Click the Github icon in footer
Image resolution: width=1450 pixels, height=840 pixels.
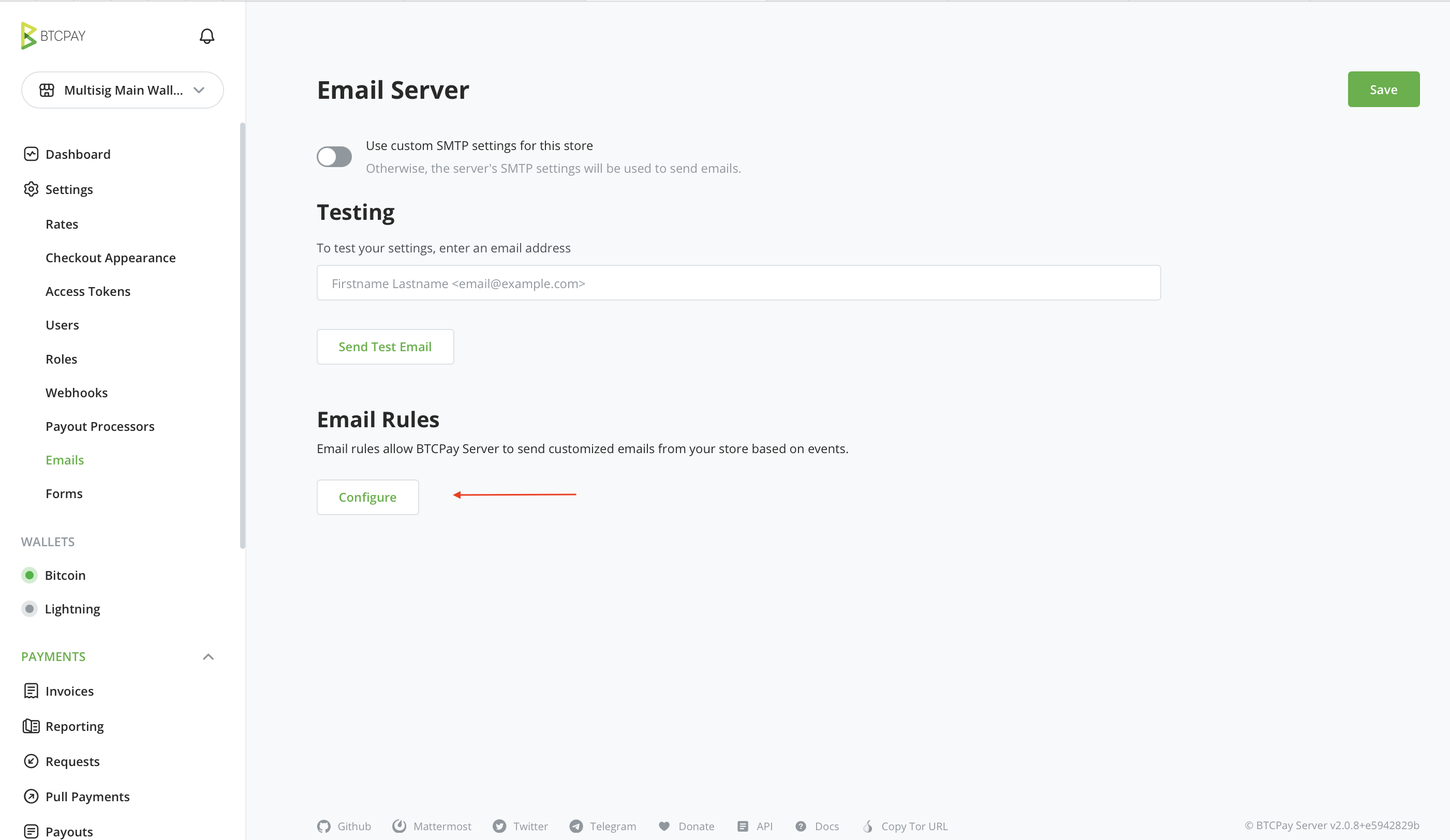coord(324,826)
